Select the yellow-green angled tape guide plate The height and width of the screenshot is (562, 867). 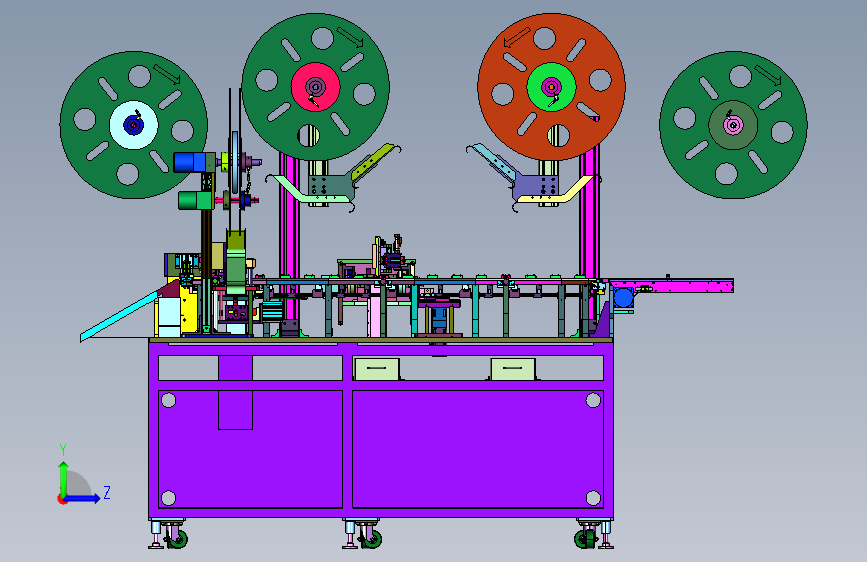pyautogui.click(x=373, y=161)
